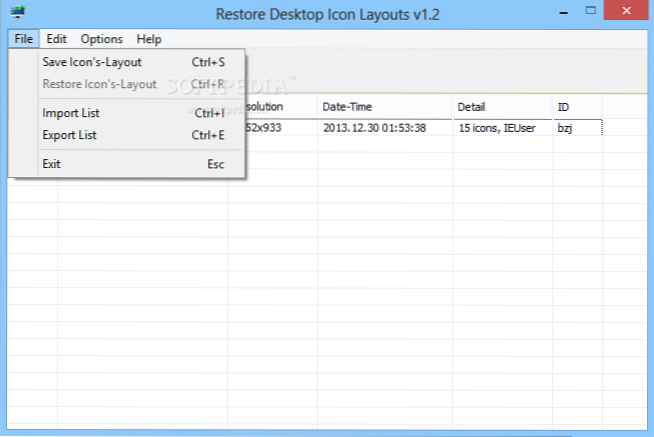Screen dimensions: 654x437
Task: Click Import List in the File menu
Action: [x=71, y=113]
